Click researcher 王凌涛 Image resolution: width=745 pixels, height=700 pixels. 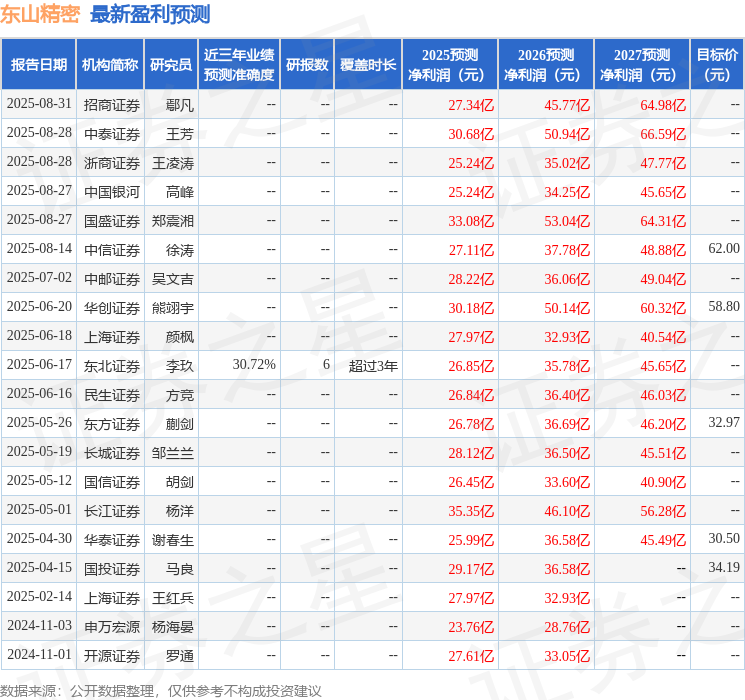(173, 163)
